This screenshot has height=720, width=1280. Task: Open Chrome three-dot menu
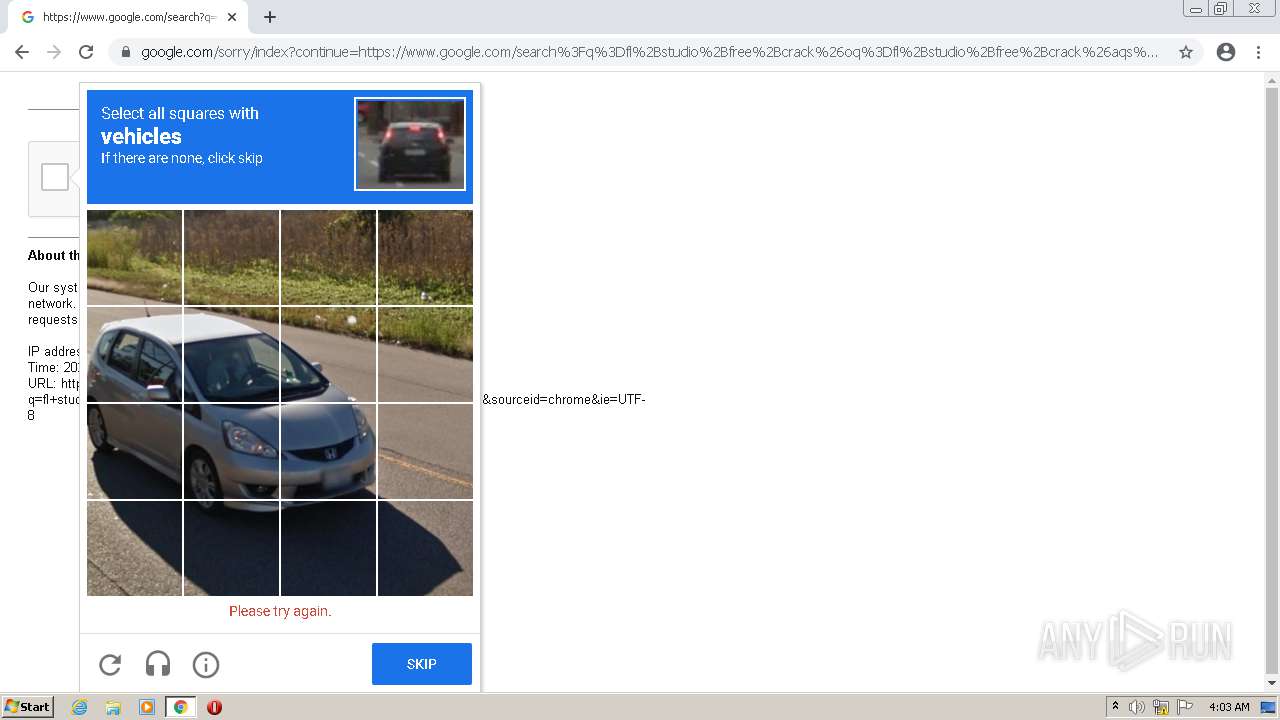pos(1259,52)
